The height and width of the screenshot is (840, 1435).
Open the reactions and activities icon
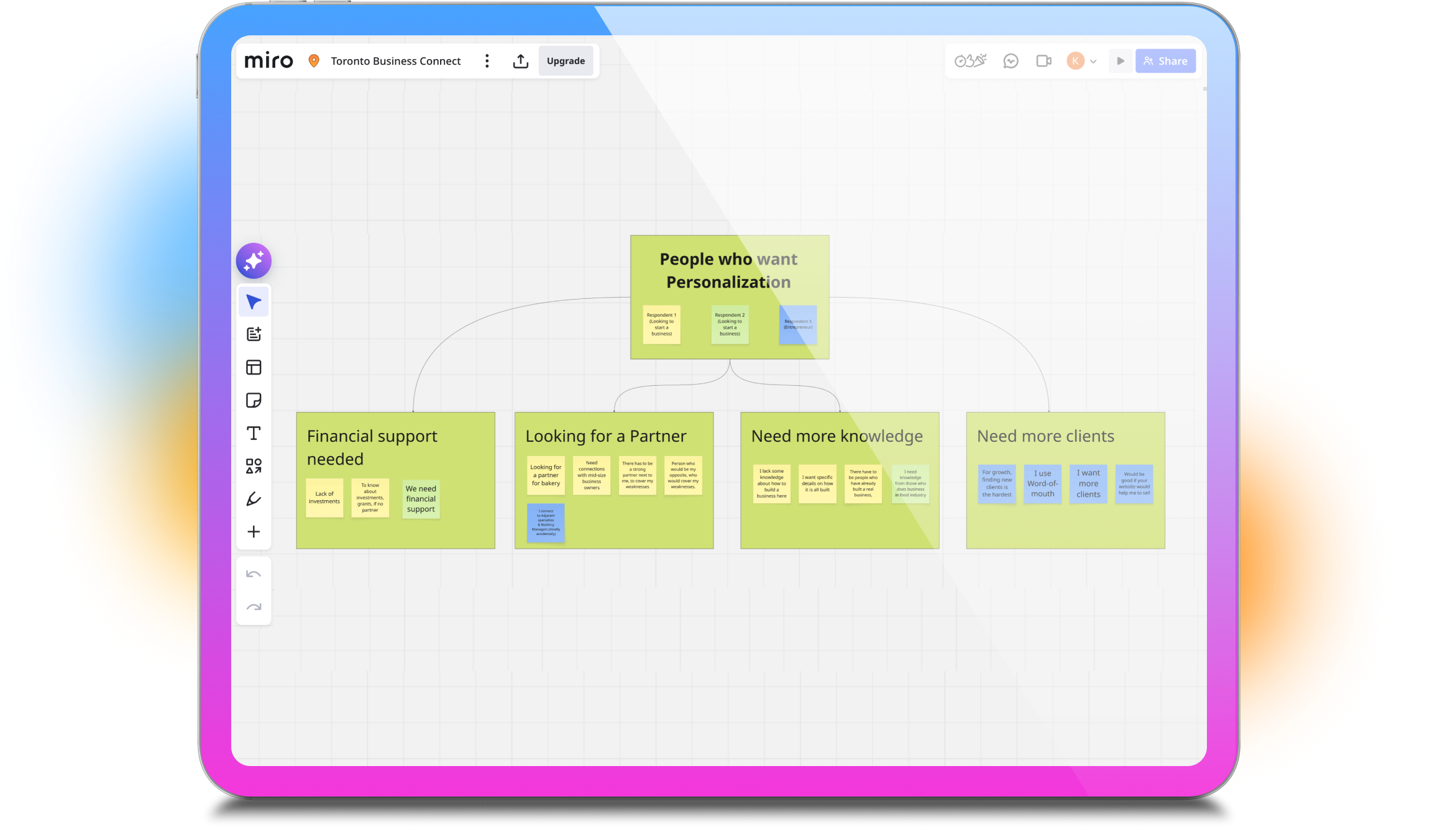pyautogui.click(x=970, y=61)
